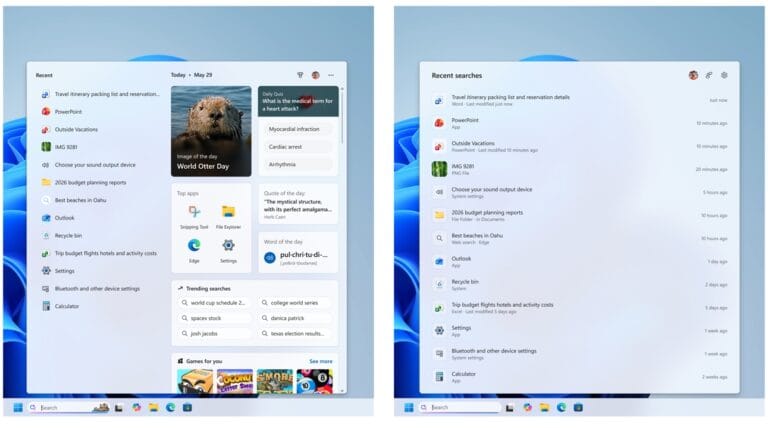Screen dimensions: 768x428
Task: Select Arrhythmia quiz answer
Action: [x=298, y=164]
